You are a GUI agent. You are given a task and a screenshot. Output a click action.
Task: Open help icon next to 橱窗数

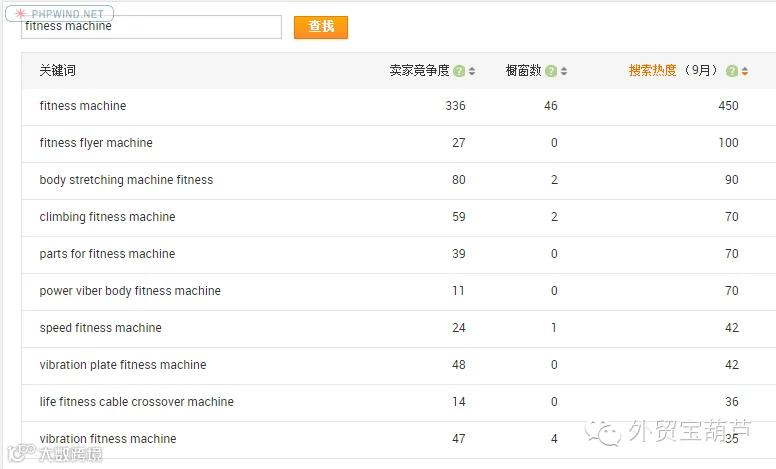[x=551, y=71]
